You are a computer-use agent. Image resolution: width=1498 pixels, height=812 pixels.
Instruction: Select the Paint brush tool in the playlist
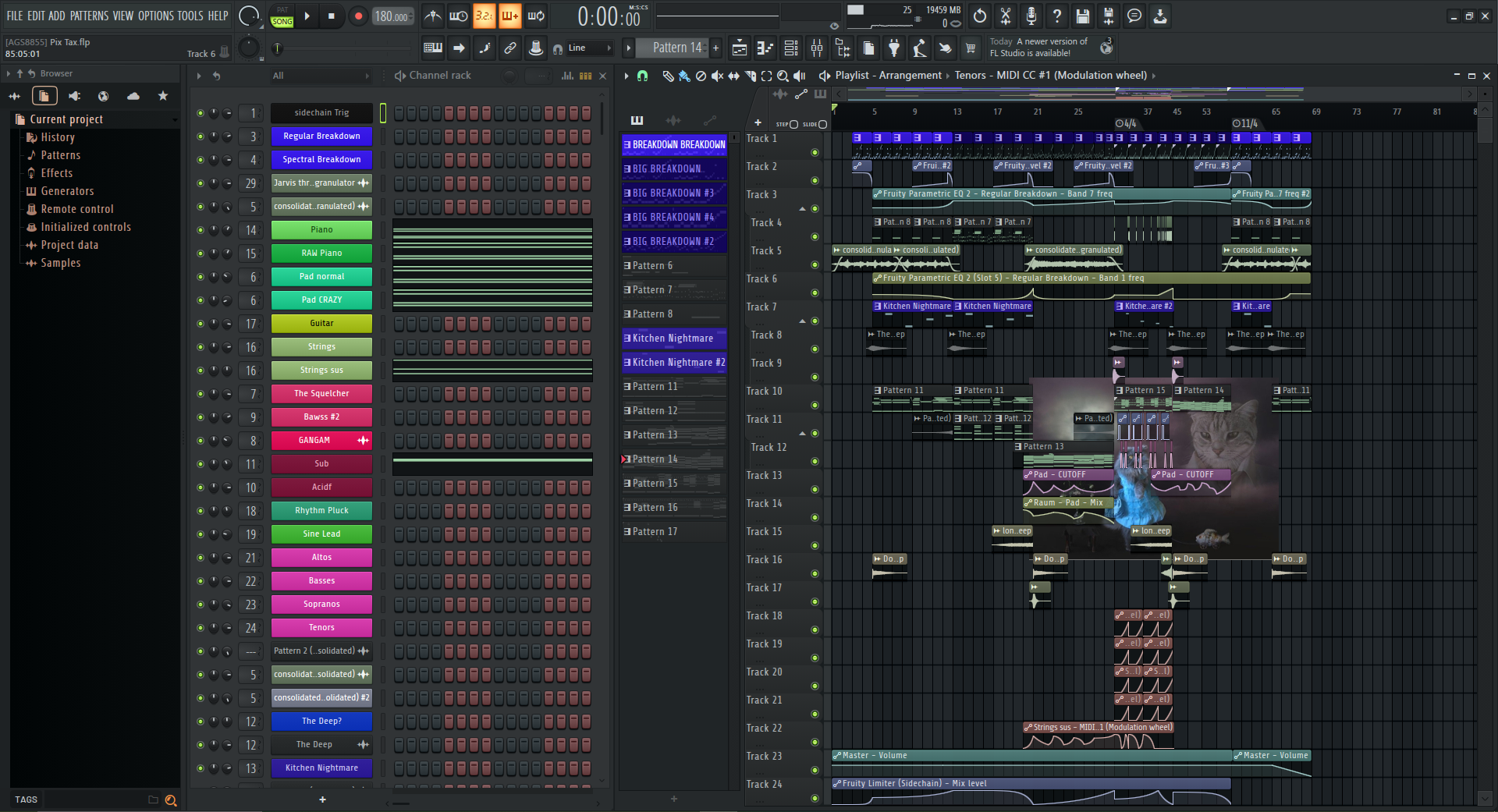pos(684,76)
